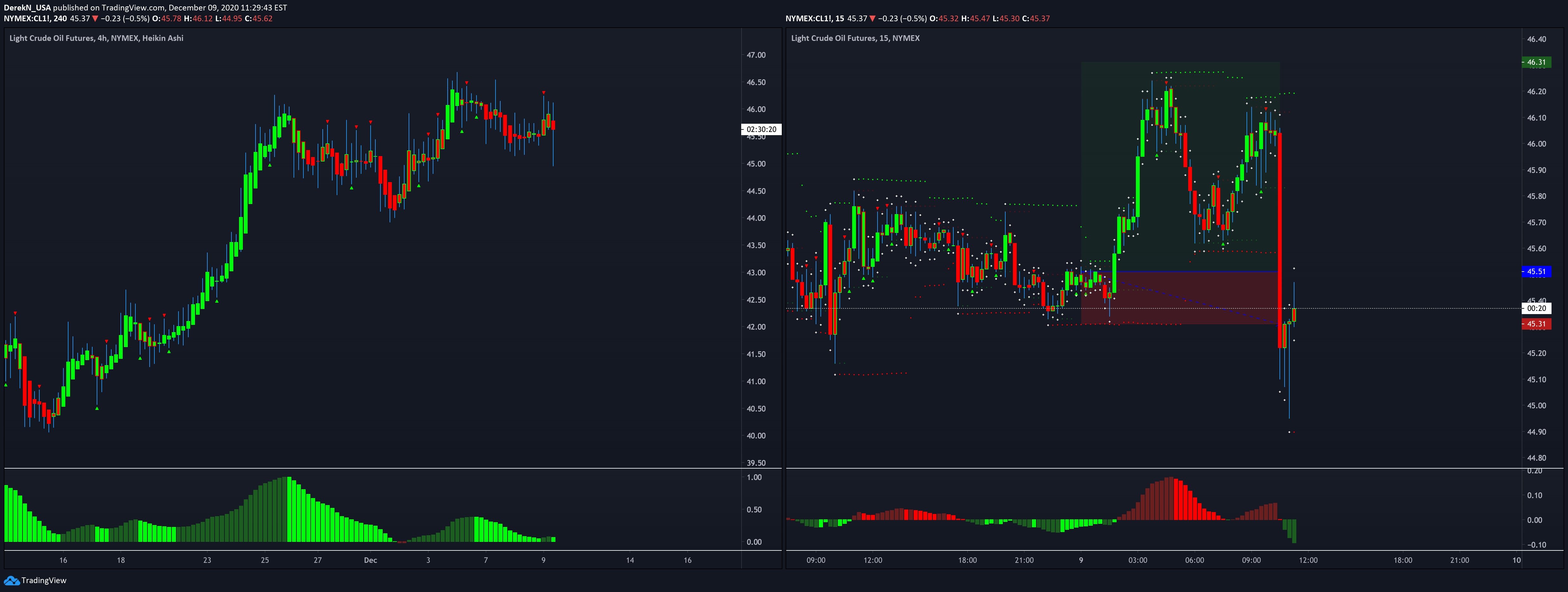Click the 10 date label on 15-minute axis
Viewport: 1568px width, 592px height.
click(x=1516, y=560)
